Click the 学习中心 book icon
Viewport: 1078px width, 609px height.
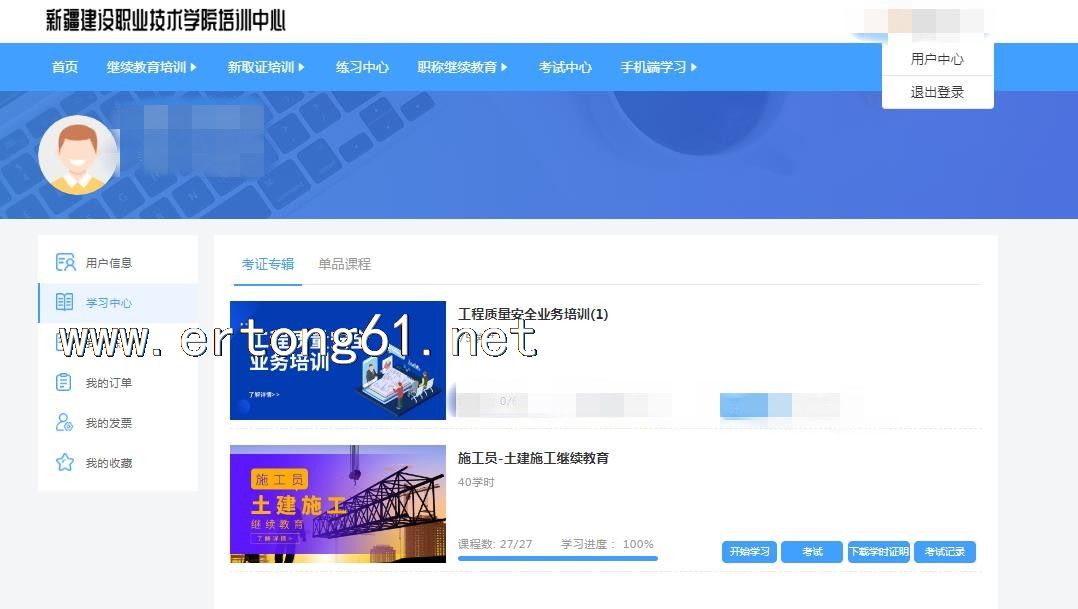pos(65,303)
